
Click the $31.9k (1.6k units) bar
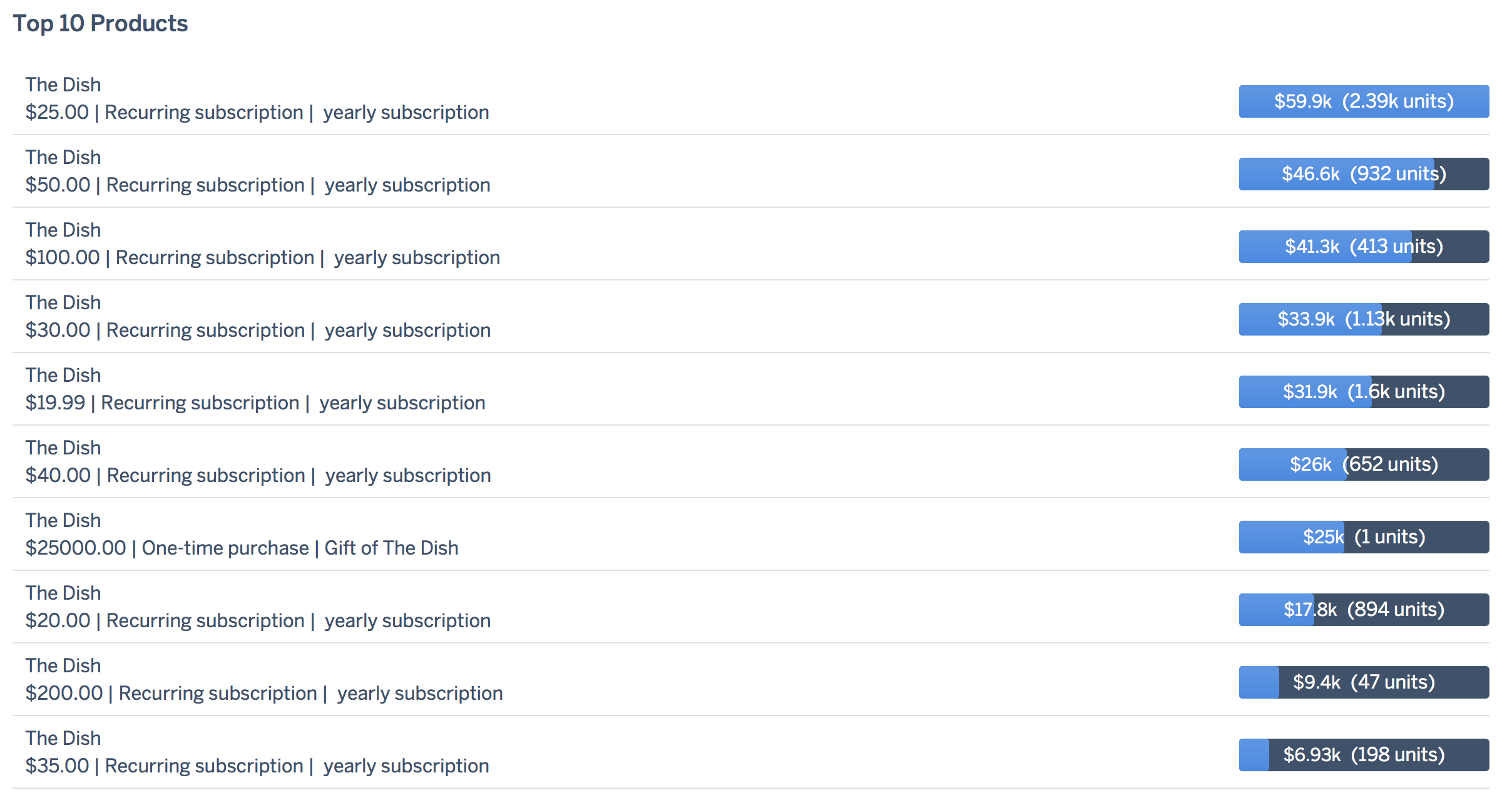click(x=1364, y=392)
